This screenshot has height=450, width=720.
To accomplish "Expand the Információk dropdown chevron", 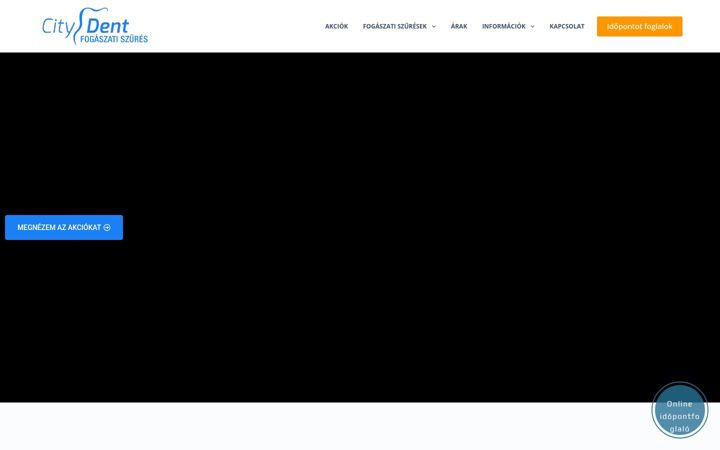I will (x=533, y=27).
